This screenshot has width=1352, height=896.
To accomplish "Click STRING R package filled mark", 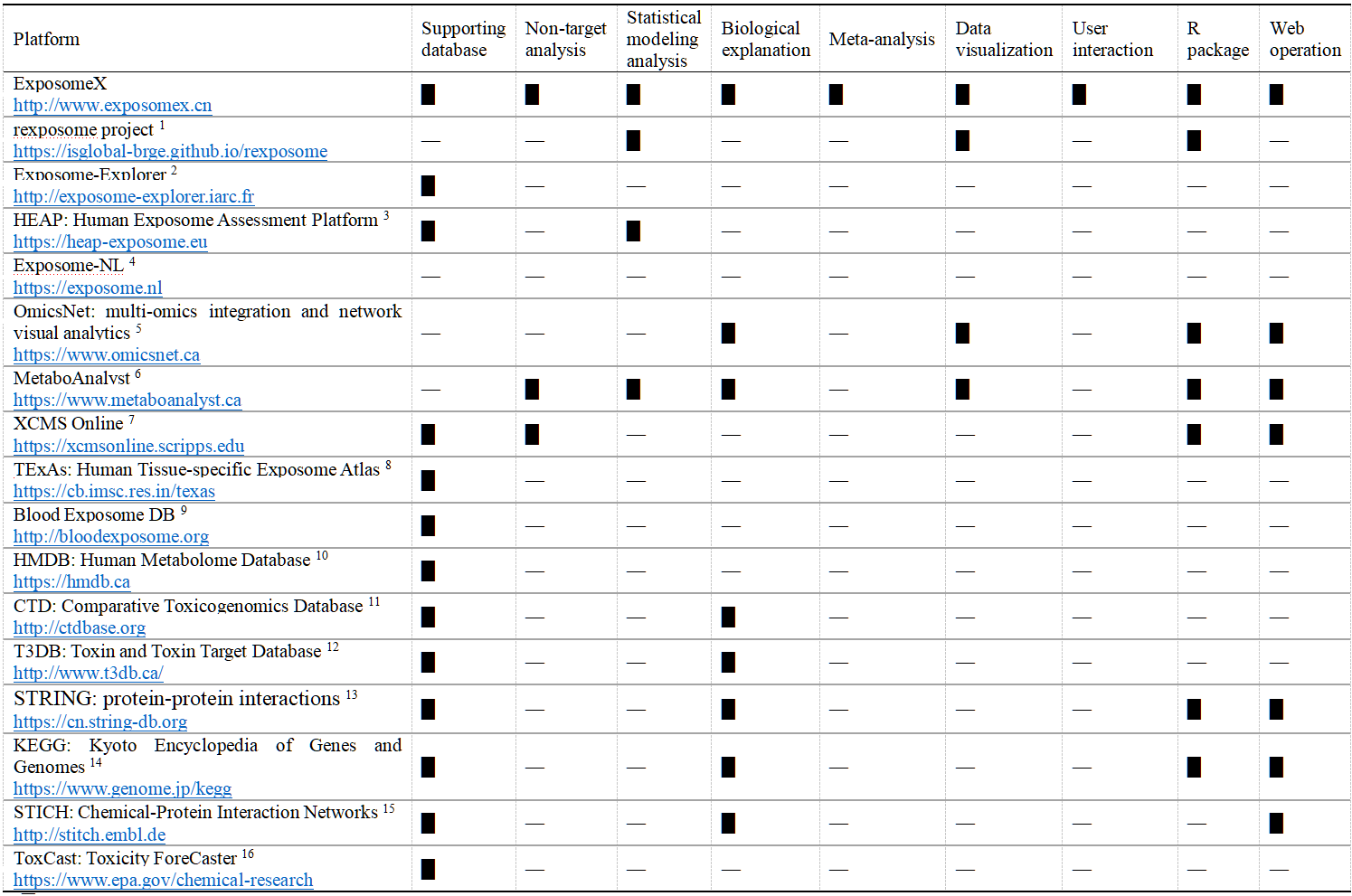I will point(1194,709).
